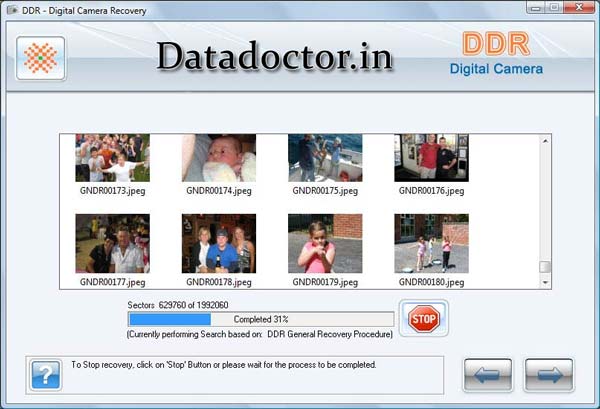
Task: Click file name GNDR00174.jpeg
Action: 219,191
